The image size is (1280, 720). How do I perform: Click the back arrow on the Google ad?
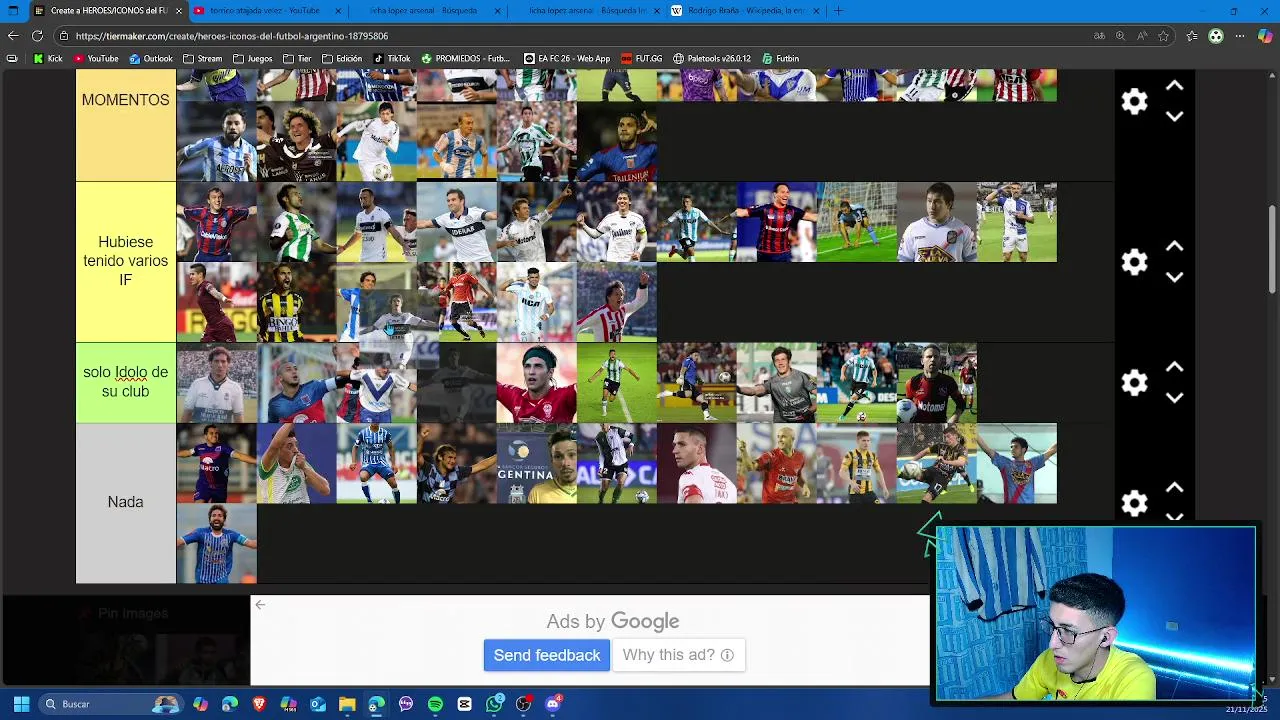260,604
